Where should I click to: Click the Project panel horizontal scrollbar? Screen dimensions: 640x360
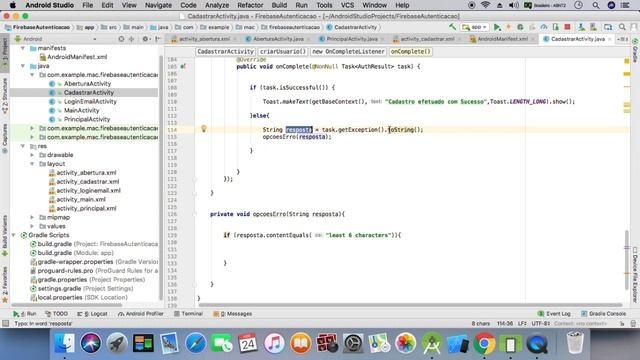pyautogui.click(x=67, y=305)
